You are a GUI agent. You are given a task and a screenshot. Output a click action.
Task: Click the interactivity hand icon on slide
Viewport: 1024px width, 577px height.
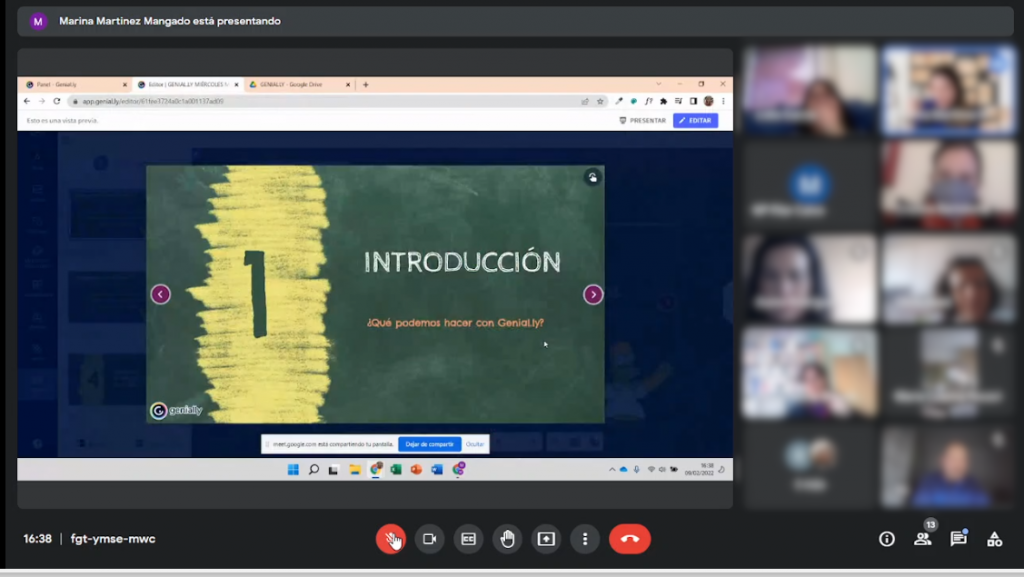coord(592,178)
